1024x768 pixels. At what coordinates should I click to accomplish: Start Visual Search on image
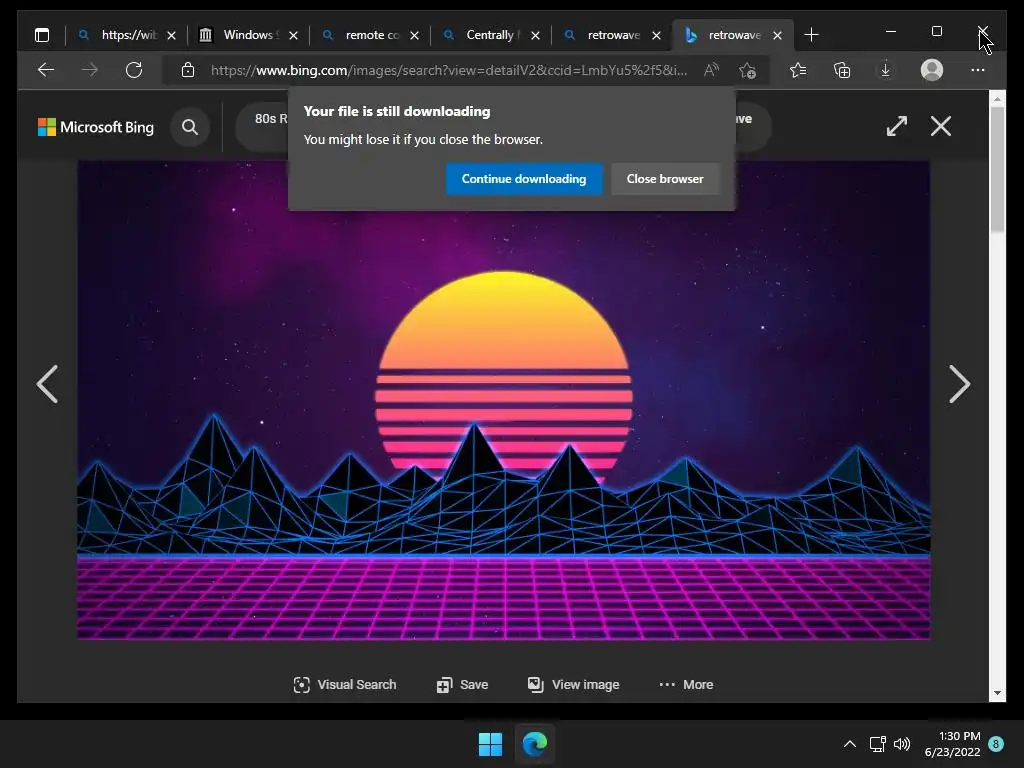click(x=345, y=684)
